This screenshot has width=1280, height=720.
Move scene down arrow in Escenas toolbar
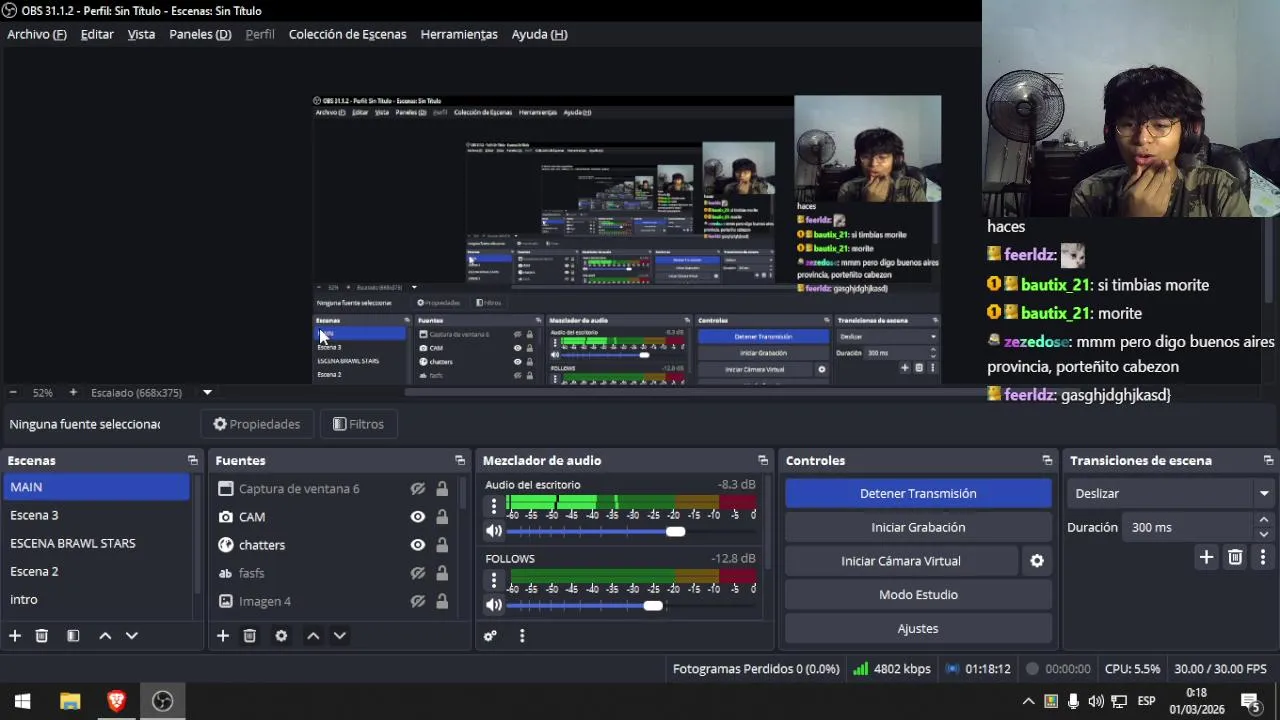point(131,636)
